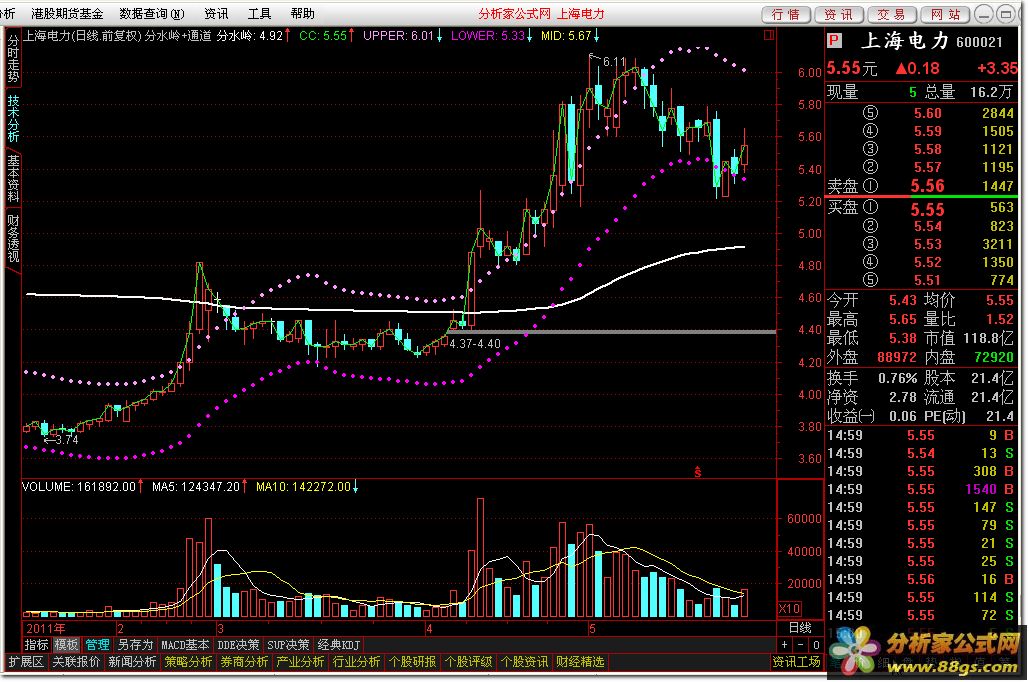Click the 上海电力 600021 stock title
Screen dimensions: 1029x682
click(x=932, y=41)
